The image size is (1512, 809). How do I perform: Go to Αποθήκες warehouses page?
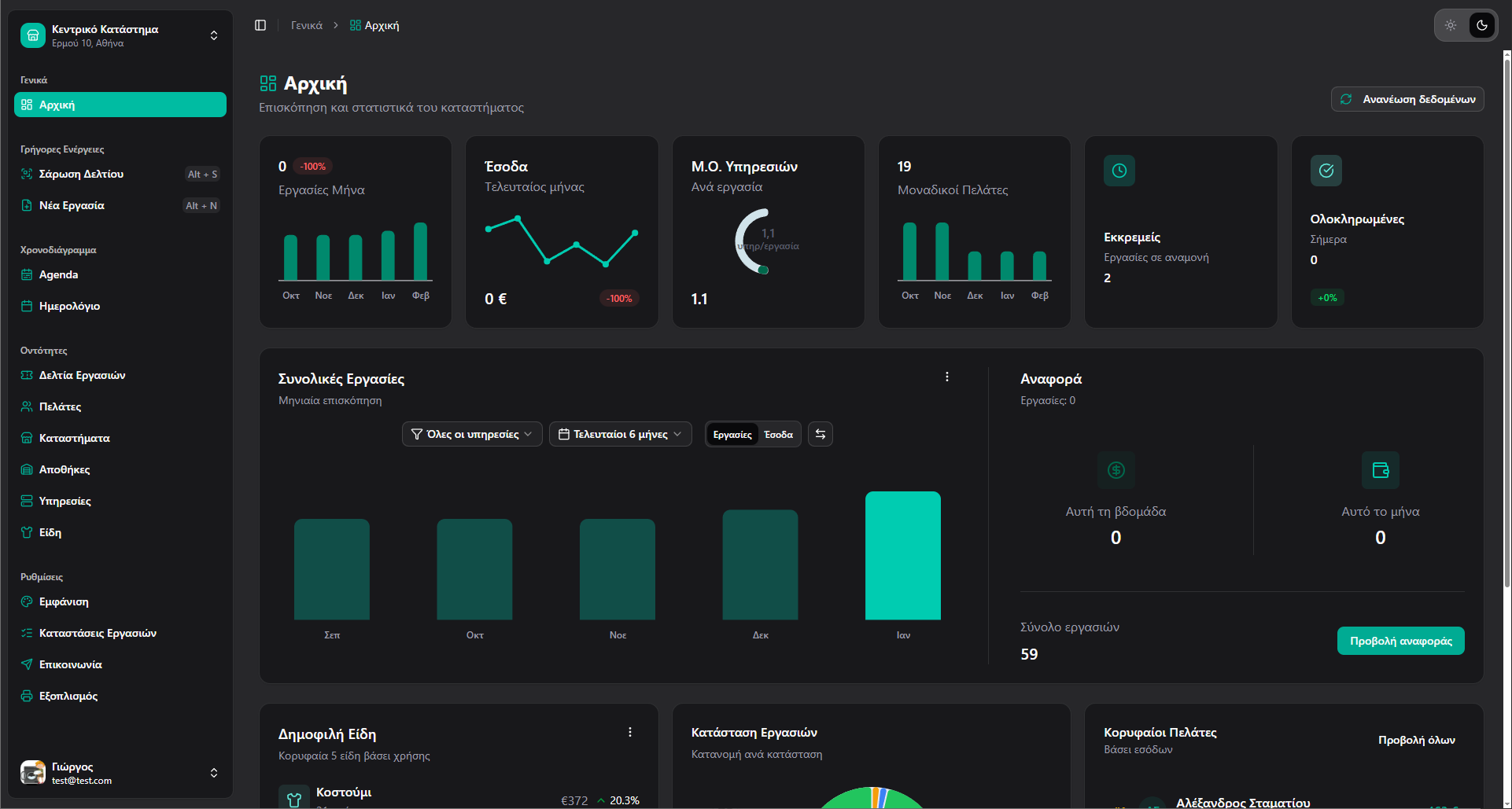click(x=120, y=469)
